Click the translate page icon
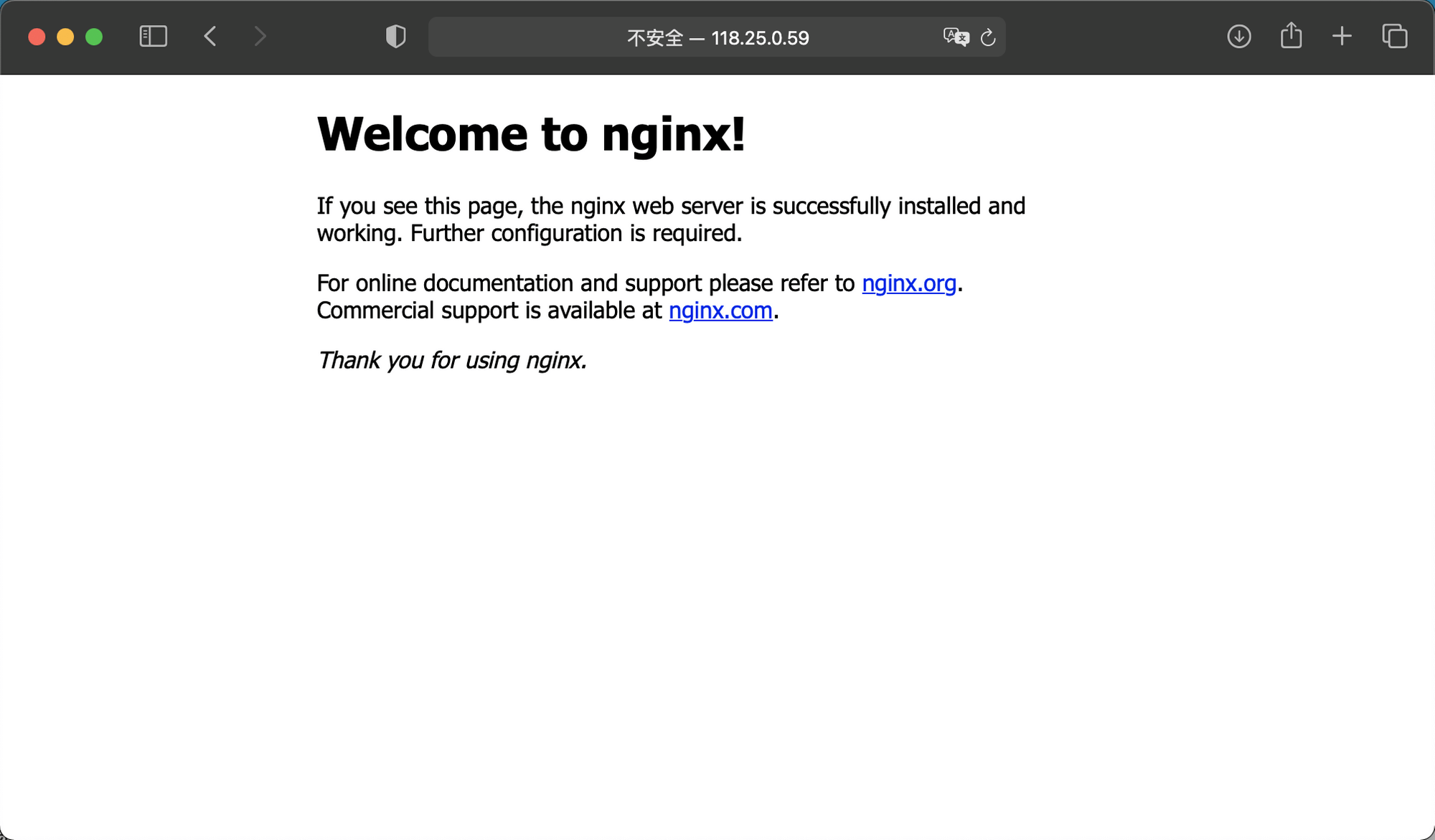 pos(956,37)
